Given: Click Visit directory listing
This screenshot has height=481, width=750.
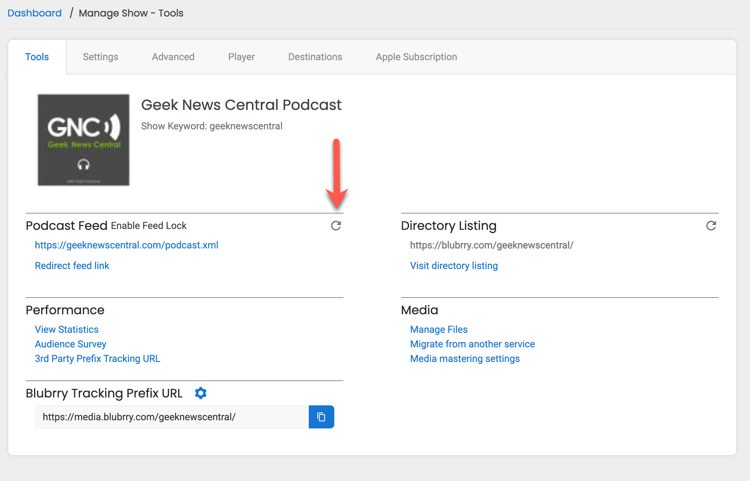Looking at the screenshot, I should pyautogui.click(x=453, y=265).
